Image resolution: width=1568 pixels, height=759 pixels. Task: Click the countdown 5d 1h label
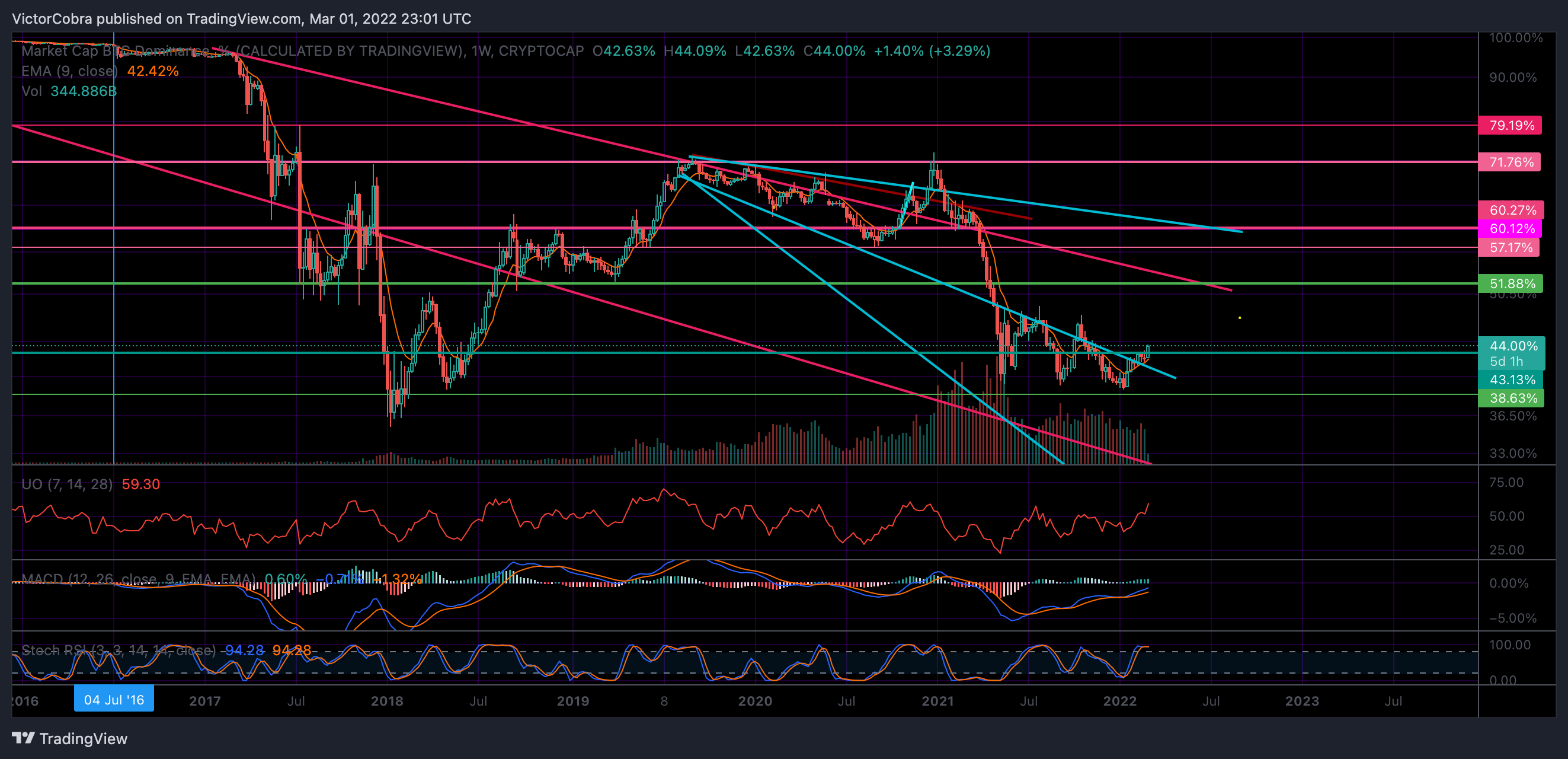[1506, 361]
